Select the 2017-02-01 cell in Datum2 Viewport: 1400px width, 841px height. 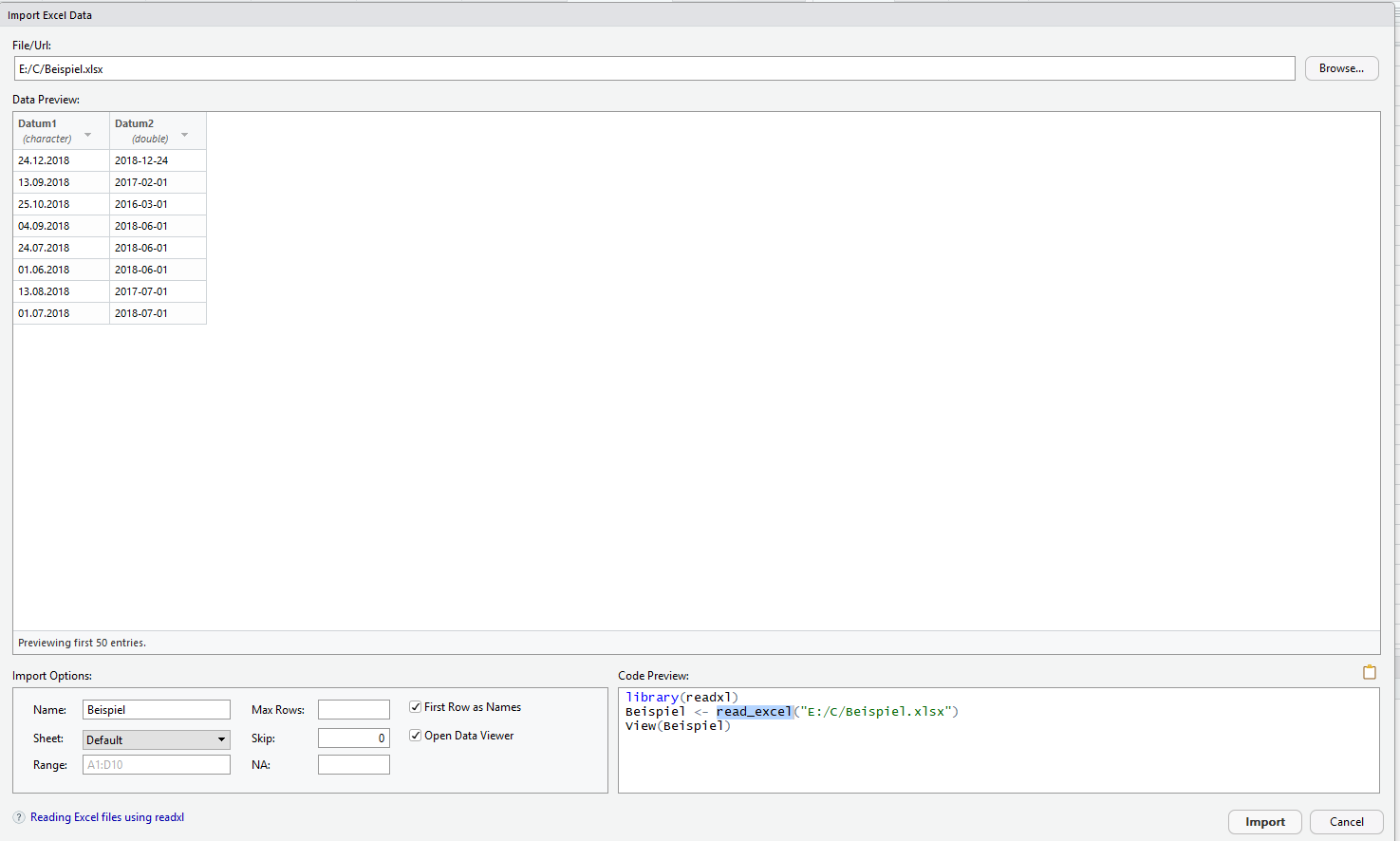coord(141,182)
